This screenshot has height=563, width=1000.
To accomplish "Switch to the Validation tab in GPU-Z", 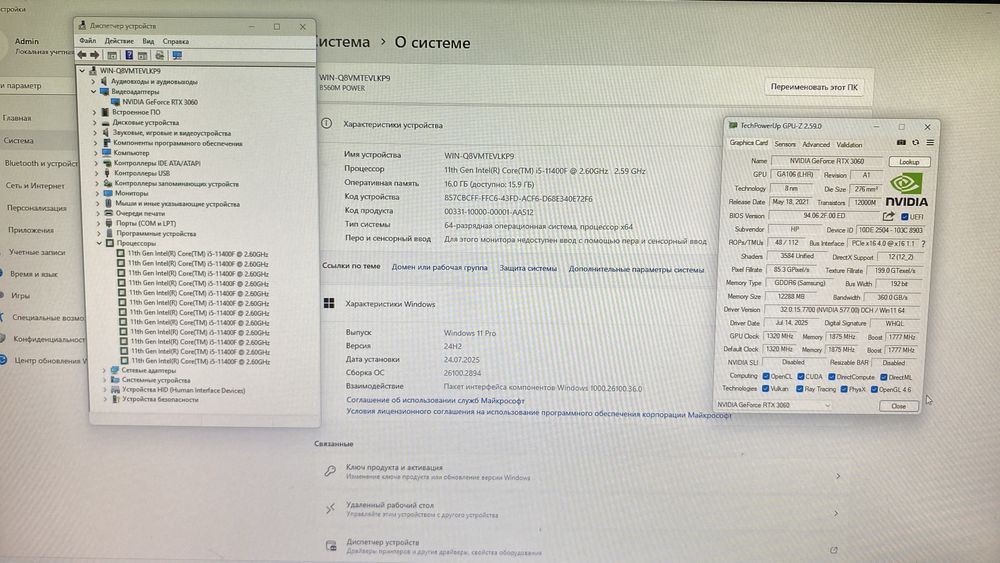I will 849,145.
